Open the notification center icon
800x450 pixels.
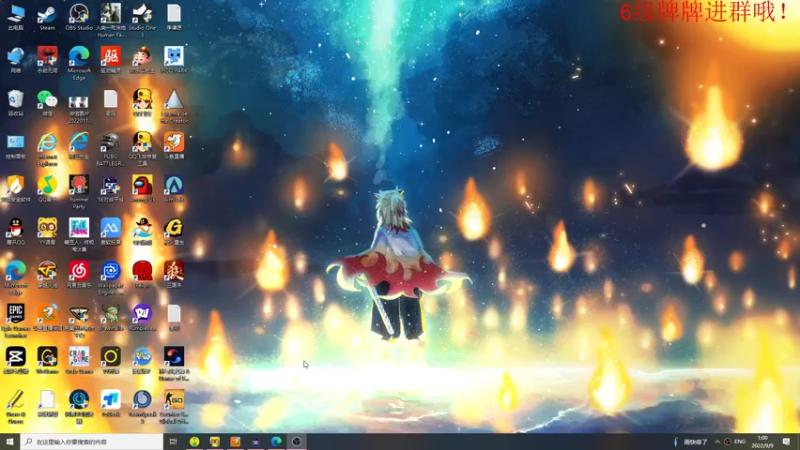(x=787, y=442)
